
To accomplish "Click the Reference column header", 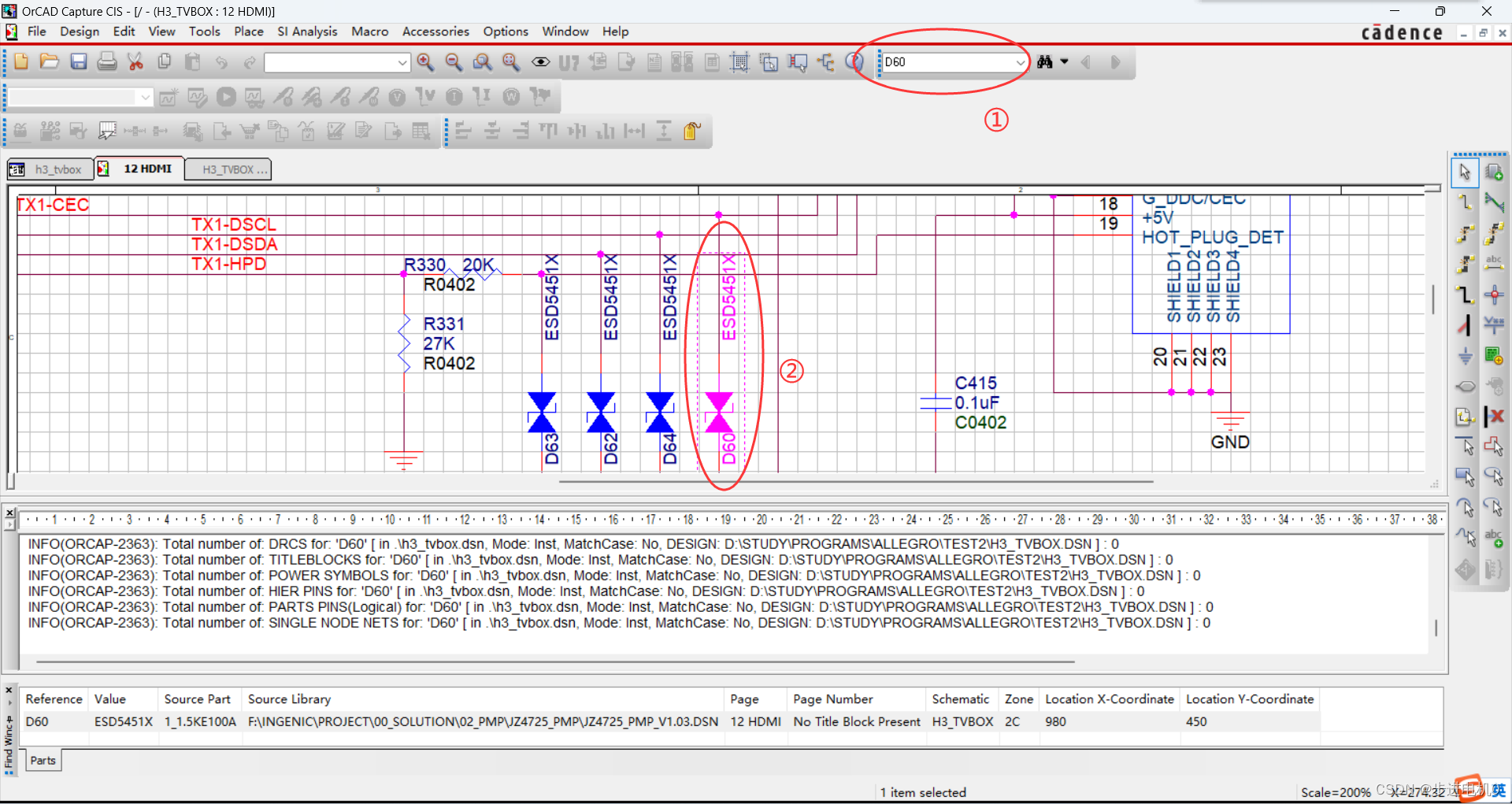I will (x=54, y=699).
